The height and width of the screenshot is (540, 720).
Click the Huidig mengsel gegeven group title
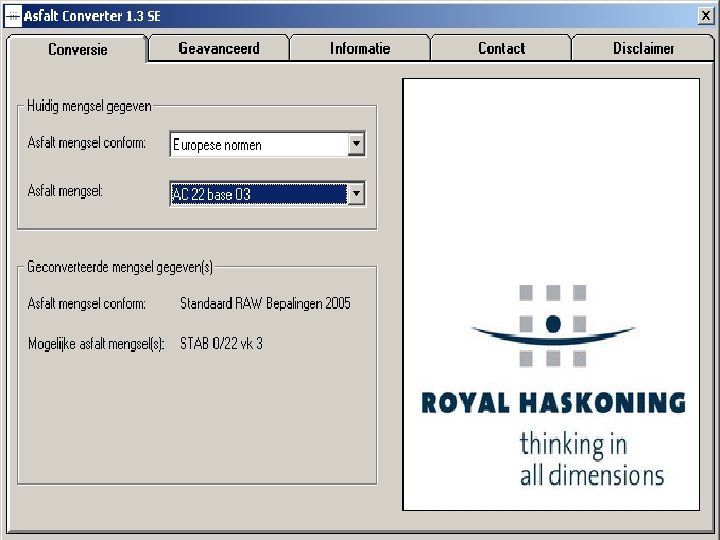[x=89, y=106]
